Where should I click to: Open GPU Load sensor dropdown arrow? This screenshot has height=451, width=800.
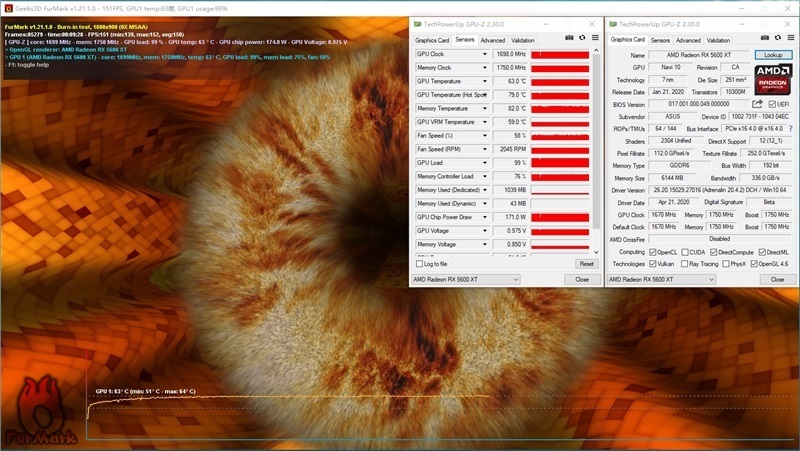pyautogui.click(x=485, y=163)
